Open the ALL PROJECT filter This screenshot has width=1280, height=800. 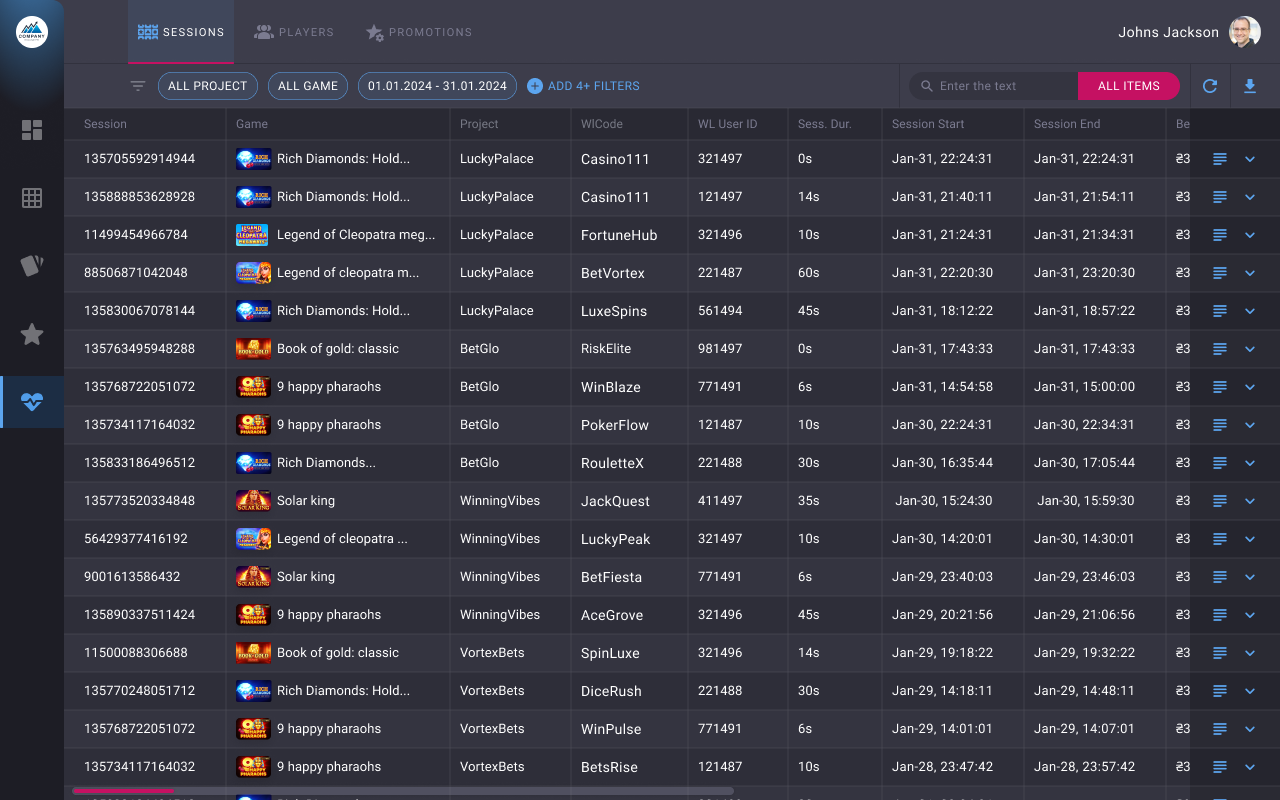[207, 86]
